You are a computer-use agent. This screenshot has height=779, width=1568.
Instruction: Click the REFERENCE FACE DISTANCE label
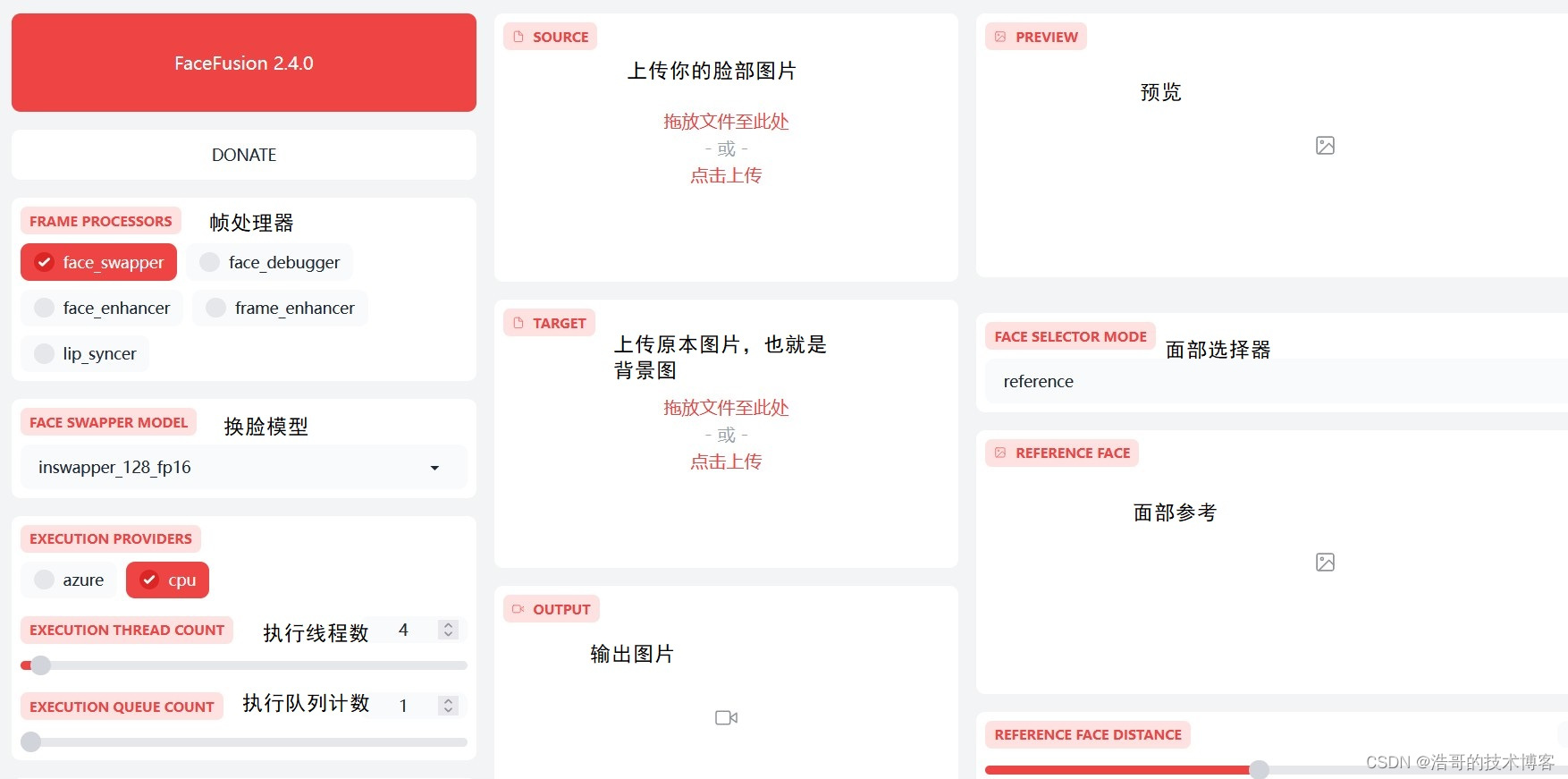coord(1088,734)
